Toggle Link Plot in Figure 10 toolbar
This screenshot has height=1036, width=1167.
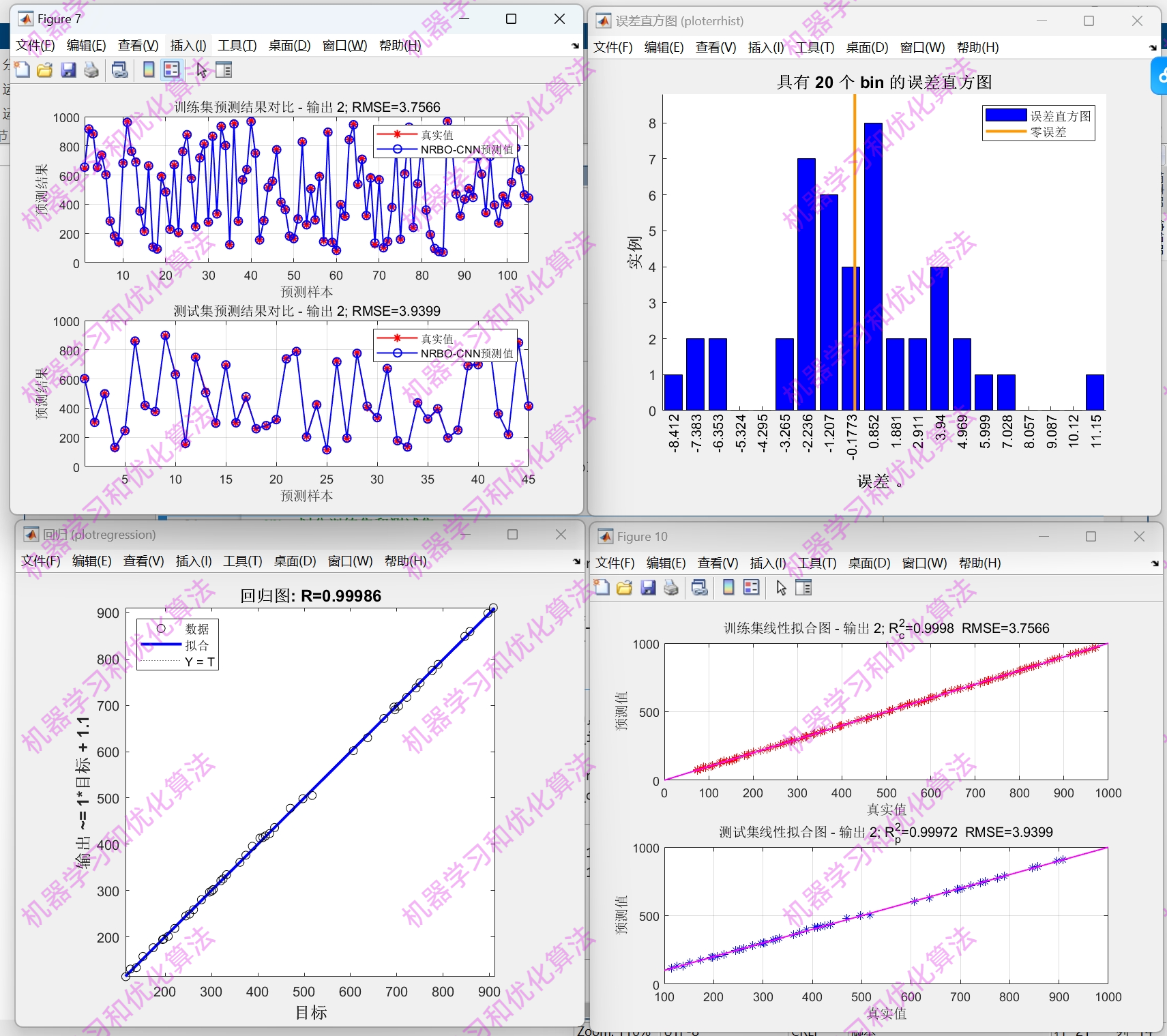pyautogui.click(x=700, y=588)
